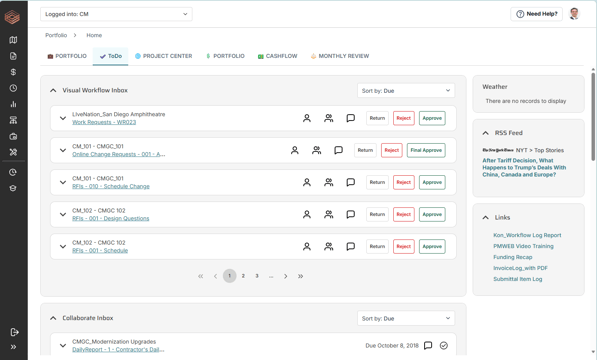Expand sidebar with double chevron icon
Viewport: 597px width, 360px height.
(x=13, y=347)
